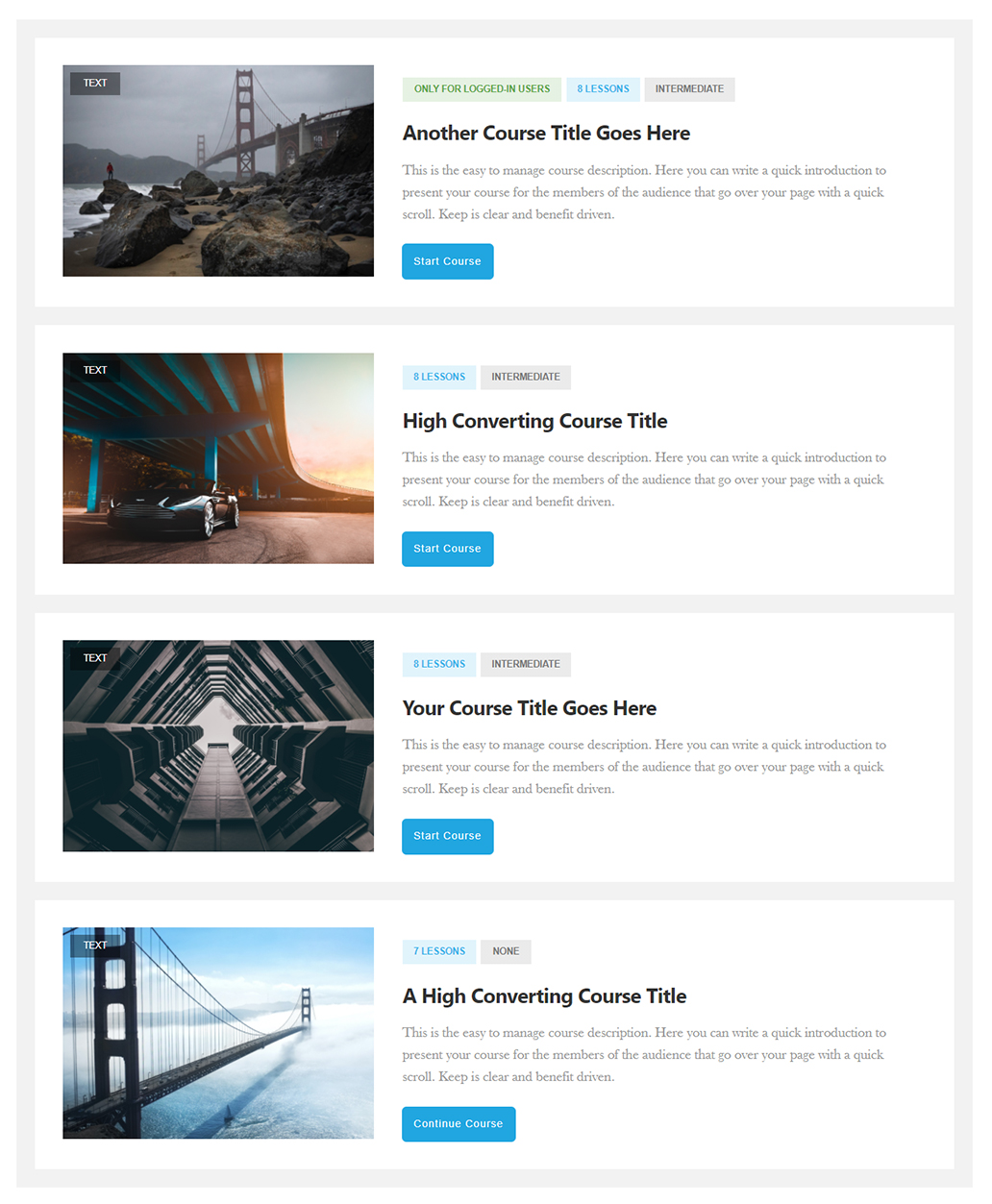
Task: Click Start Course for Another Course Title
Action: pyautogui.click(x=447, y=261)
